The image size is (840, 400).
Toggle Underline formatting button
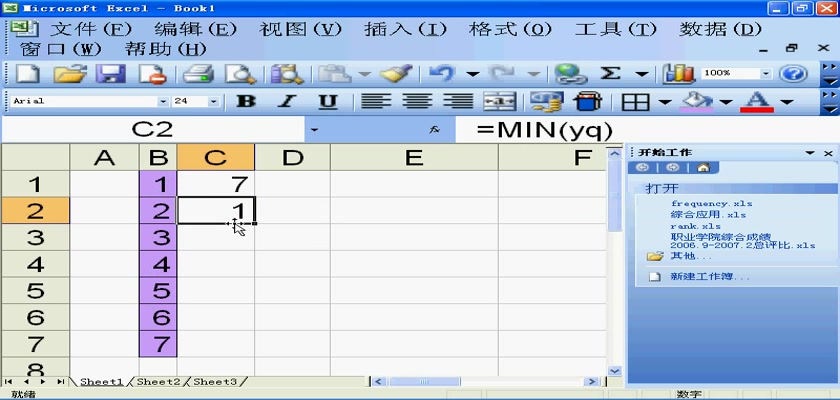point(328,101)
